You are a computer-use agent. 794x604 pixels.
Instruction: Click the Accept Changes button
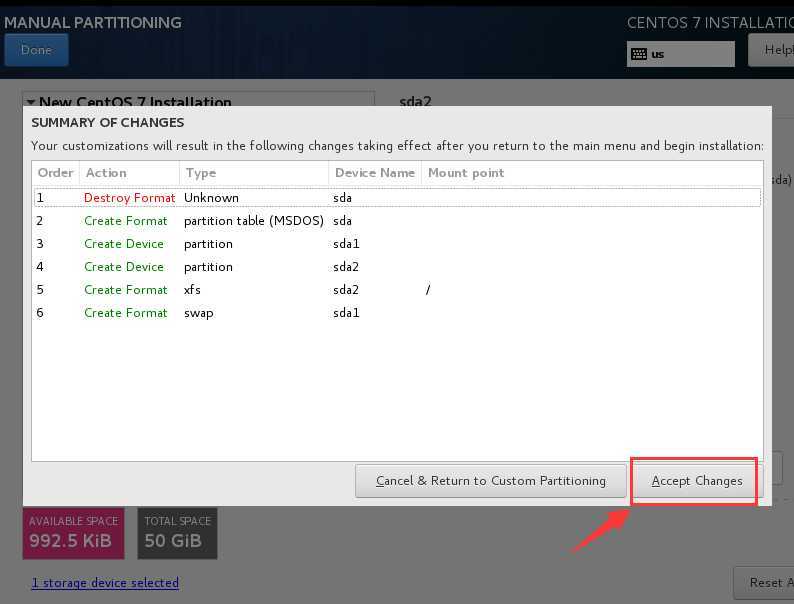click(x=696, y=481)
